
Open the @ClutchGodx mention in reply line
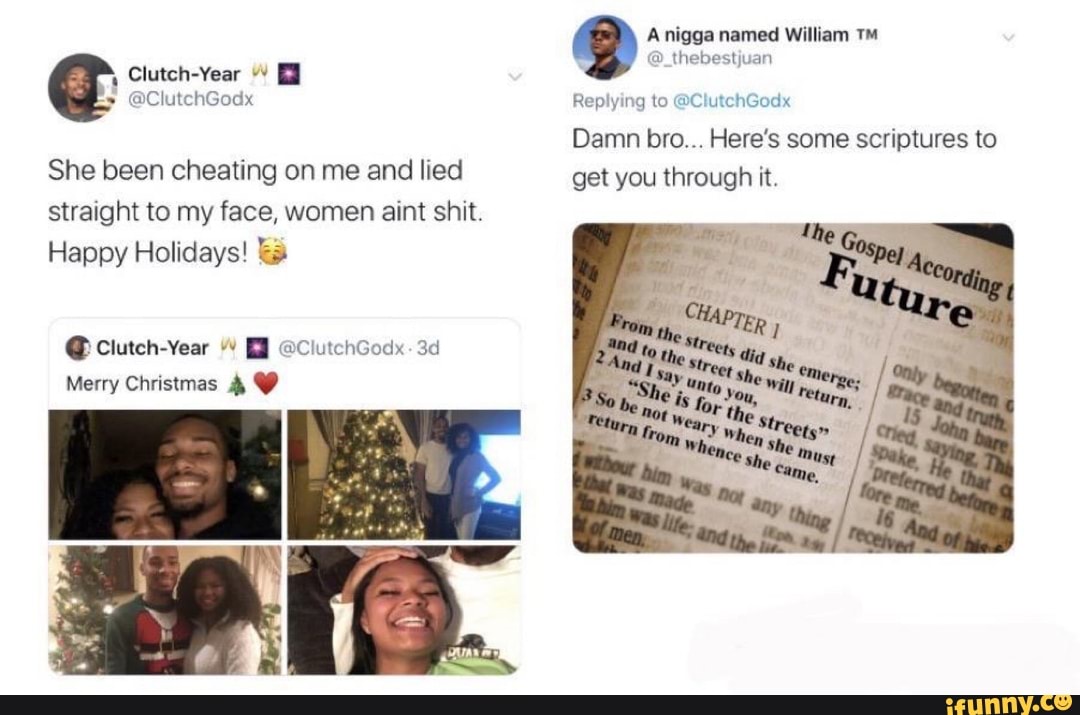731,101
